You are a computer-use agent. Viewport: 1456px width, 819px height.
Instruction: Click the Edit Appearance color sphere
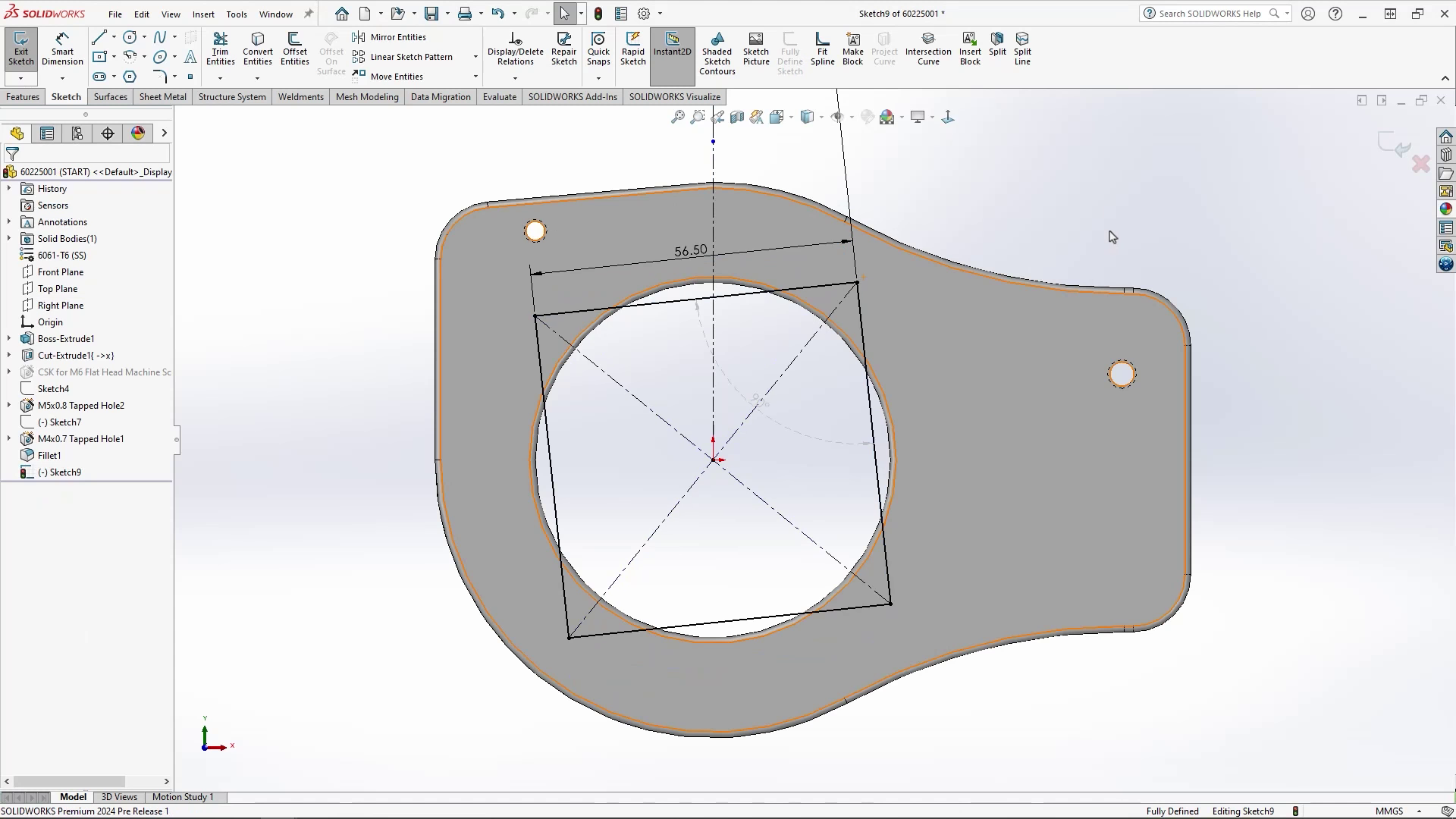[x=888, y=117]
